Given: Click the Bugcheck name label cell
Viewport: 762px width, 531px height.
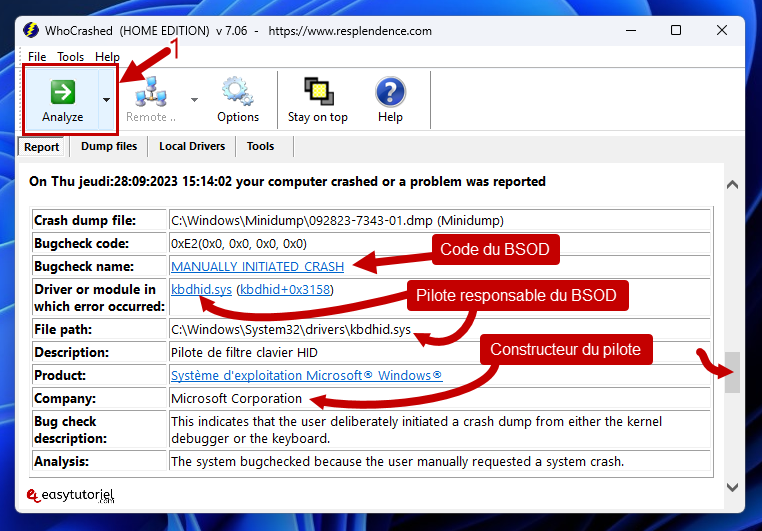Looking at the screenshot, I should tap(100, 267).
